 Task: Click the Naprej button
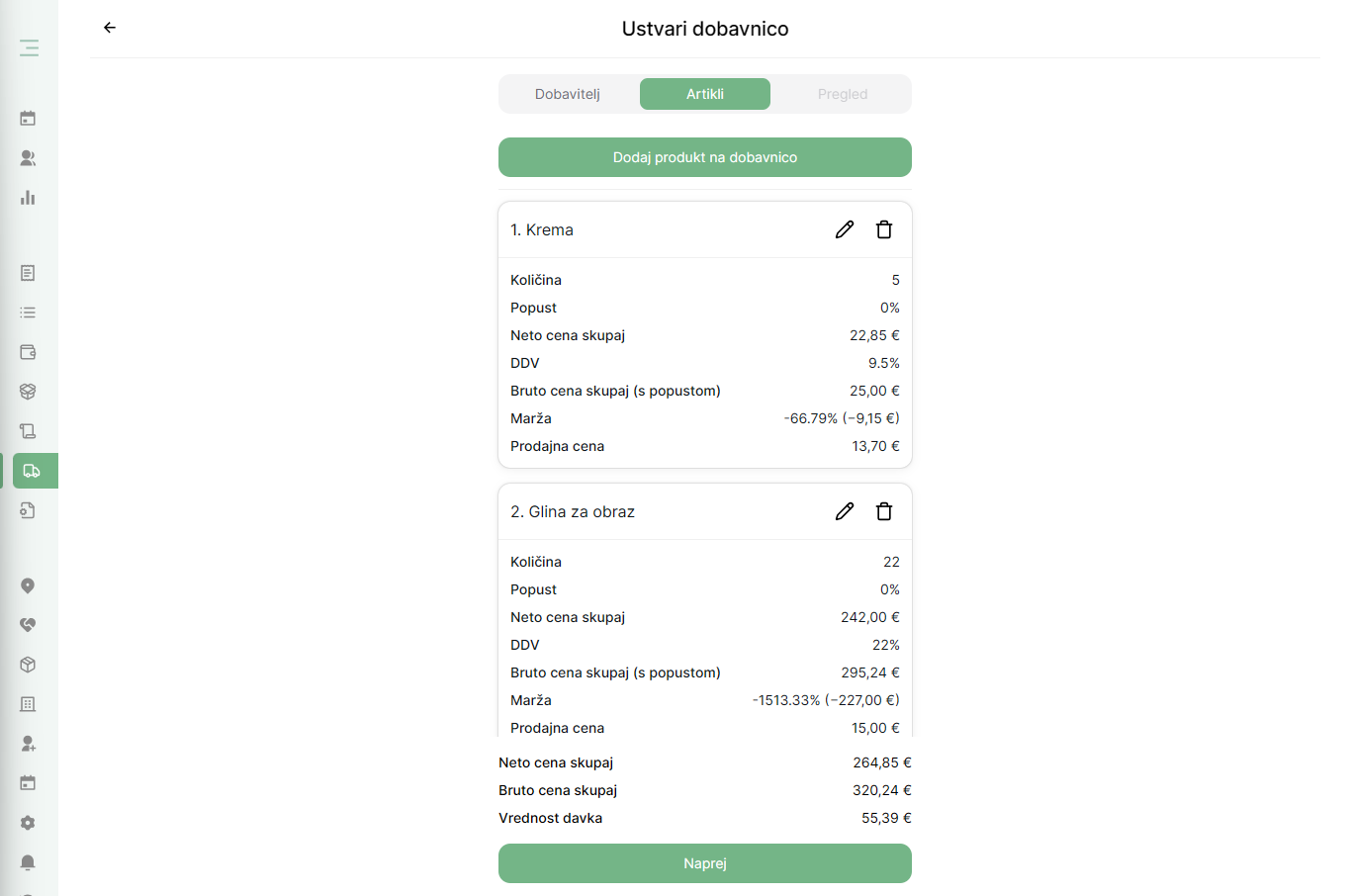pos(705,863)
